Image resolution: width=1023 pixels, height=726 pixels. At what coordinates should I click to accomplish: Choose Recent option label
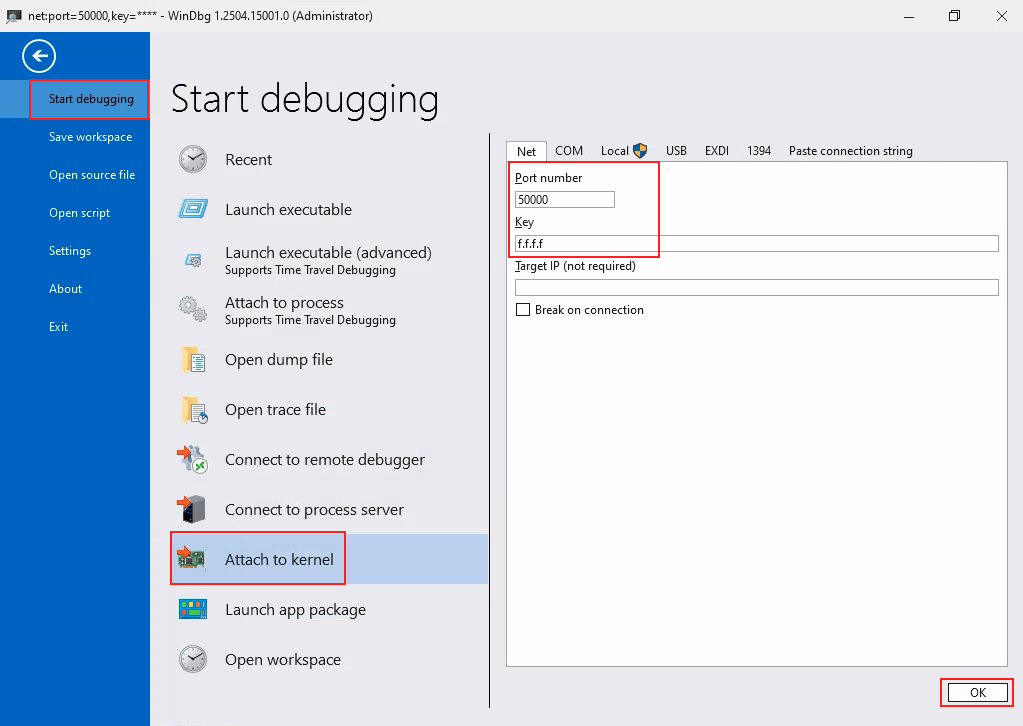(249, 160)
